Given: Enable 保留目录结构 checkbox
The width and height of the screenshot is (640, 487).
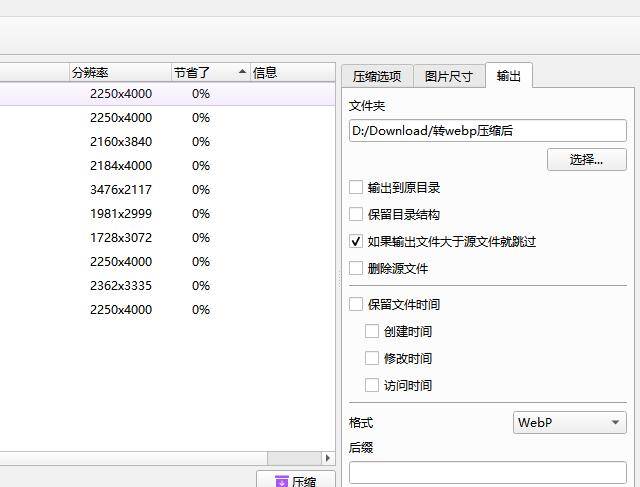Looking at the screenshot, I should click(x=356, y=214).
